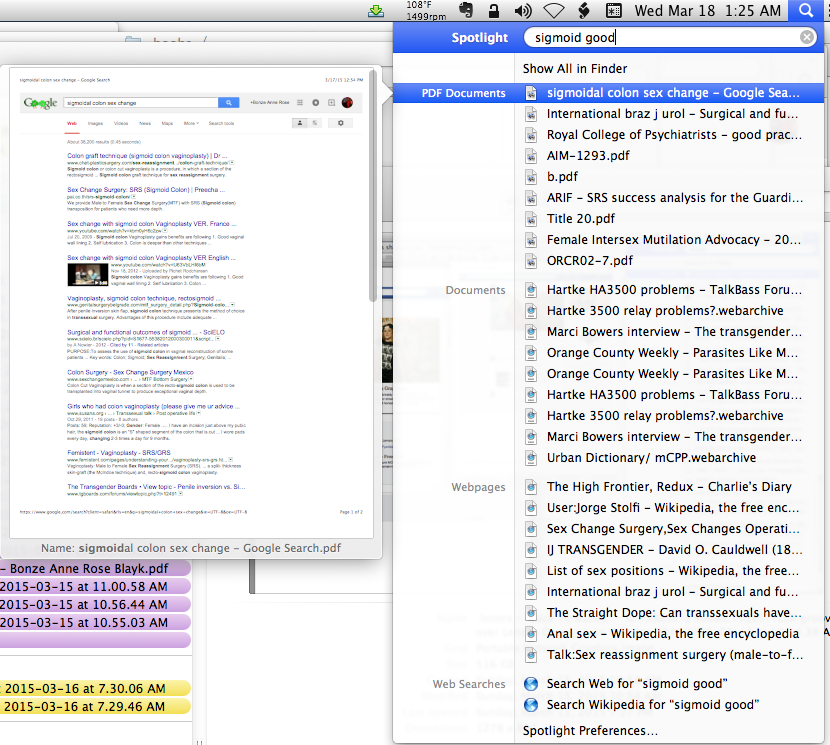The image size is (830, 745).
Task: Open the calendar grid menu bar icon
Action: (x=614, y=11)
